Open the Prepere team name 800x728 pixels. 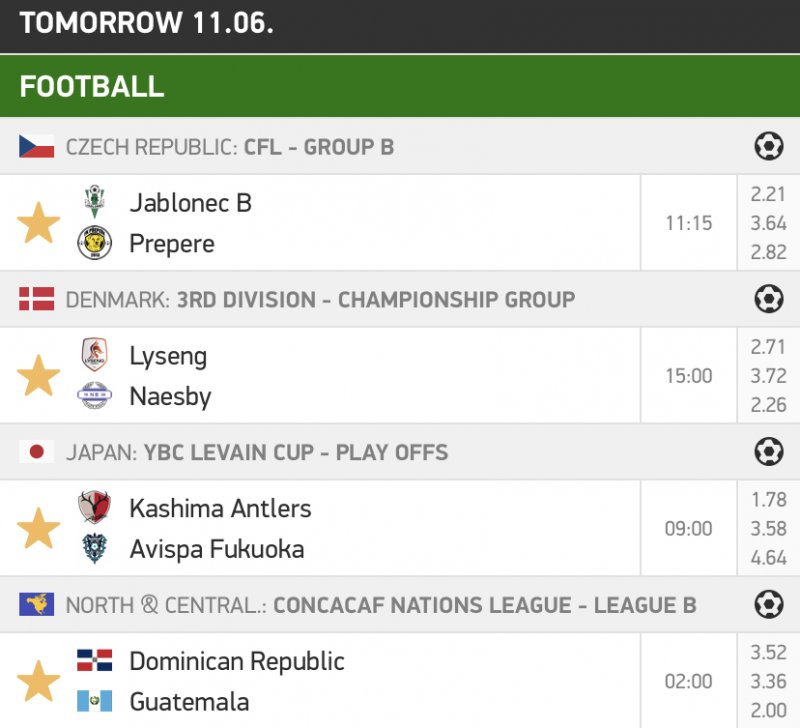pyautogui.click(x=172, y=244)
